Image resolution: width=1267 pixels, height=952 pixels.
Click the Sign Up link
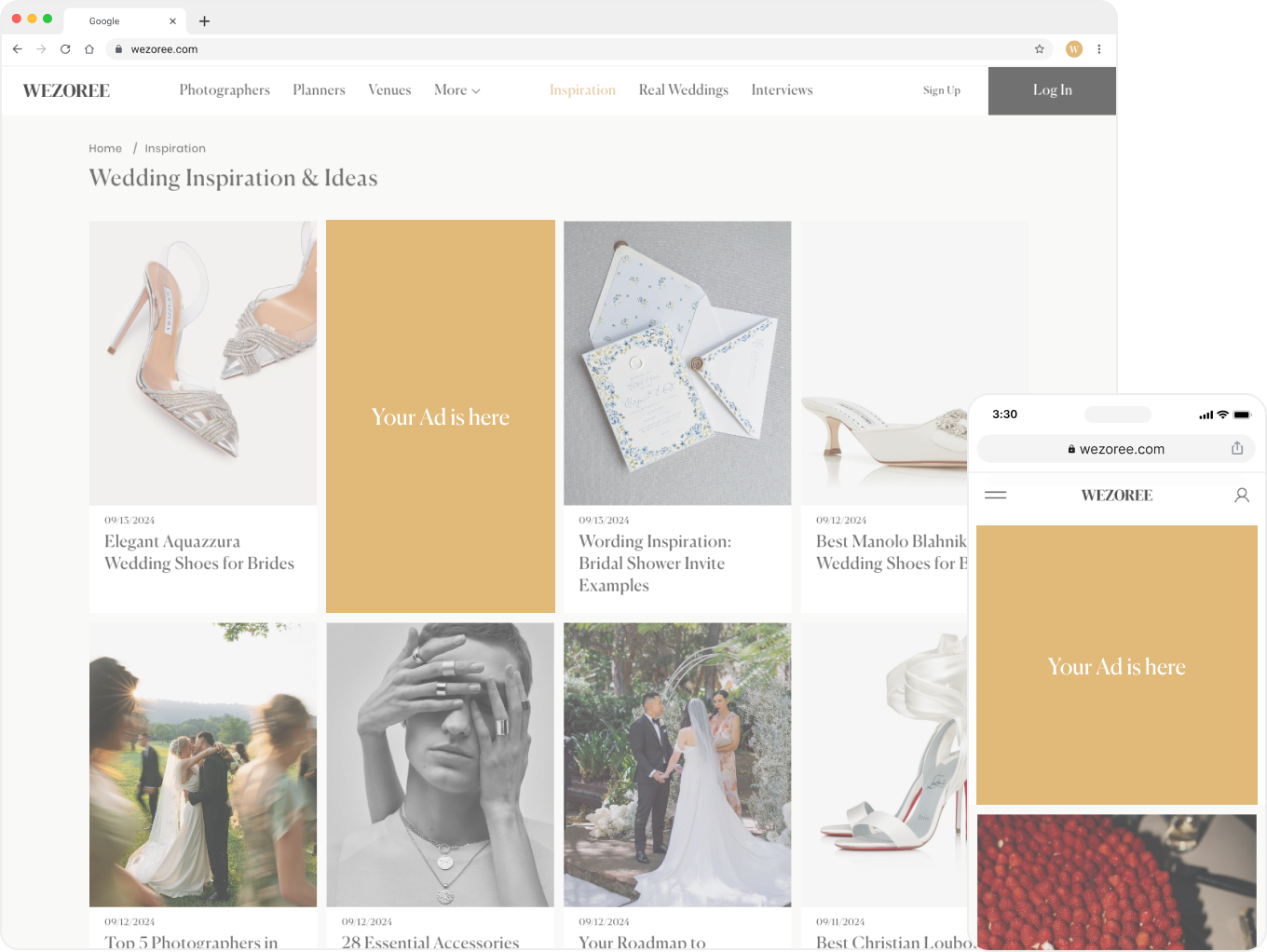pyautogui.click(x=941, y=90)
